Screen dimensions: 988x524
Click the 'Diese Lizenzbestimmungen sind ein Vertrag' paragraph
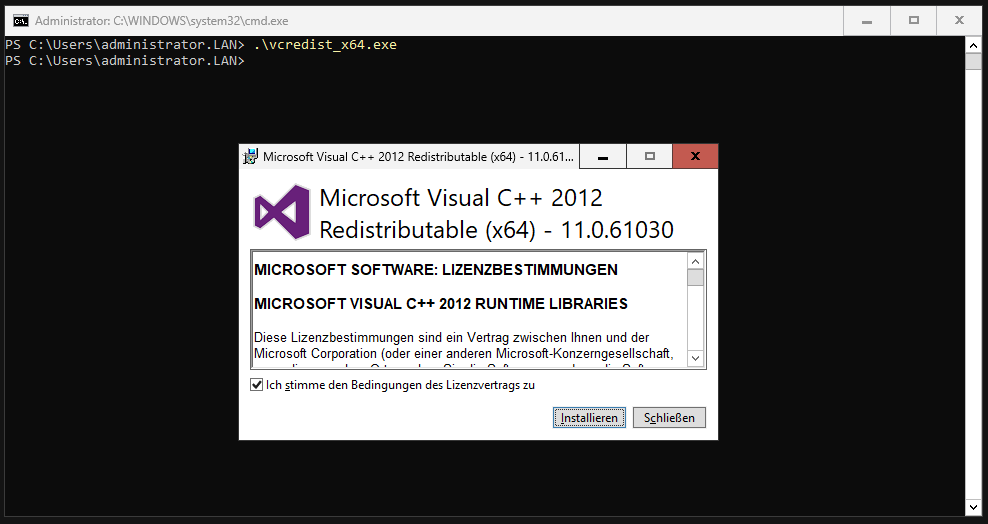click(464, 346)
